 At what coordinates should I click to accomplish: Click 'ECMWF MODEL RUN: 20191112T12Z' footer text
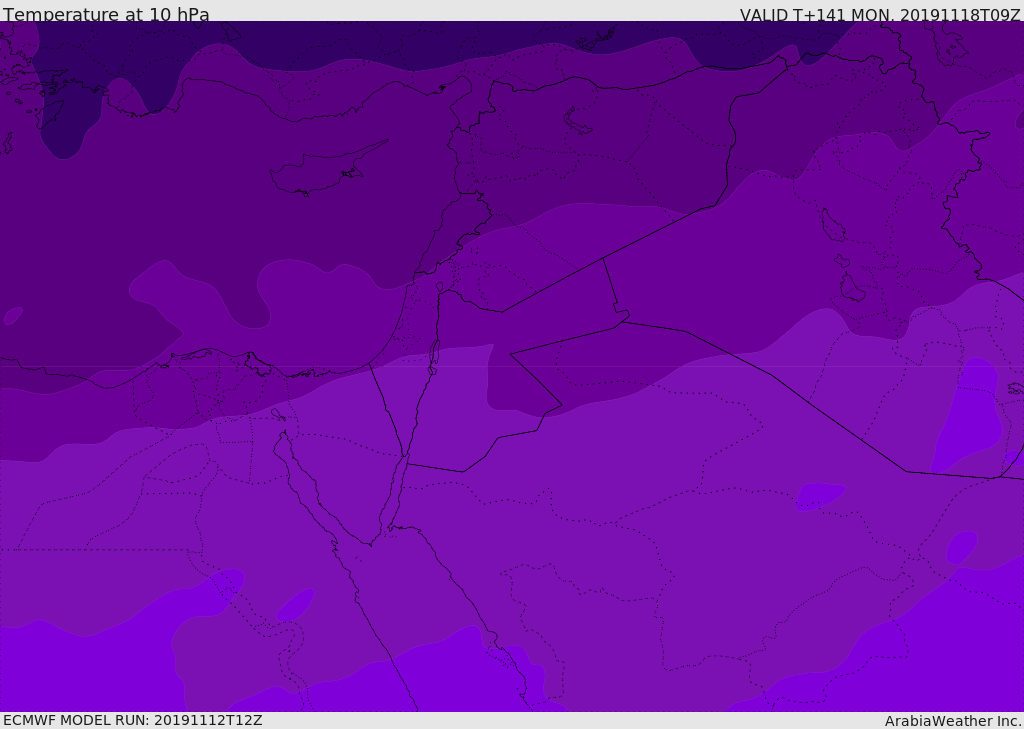pos(133,720)
